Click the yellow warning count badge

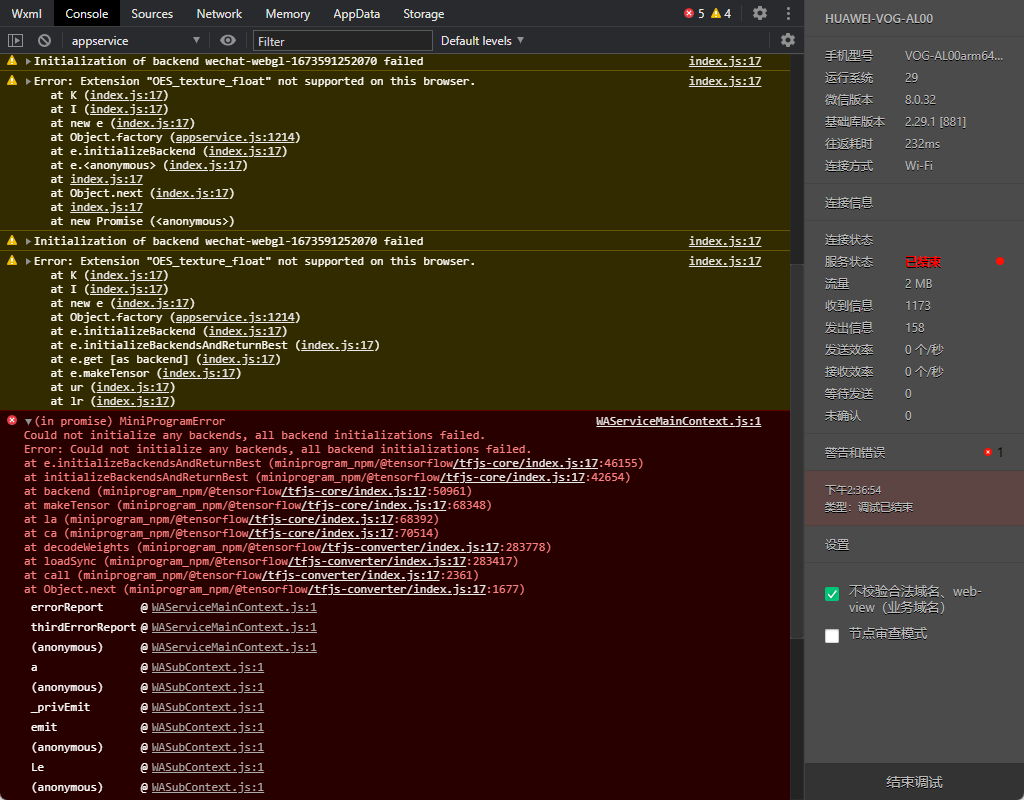click(721, 13)
